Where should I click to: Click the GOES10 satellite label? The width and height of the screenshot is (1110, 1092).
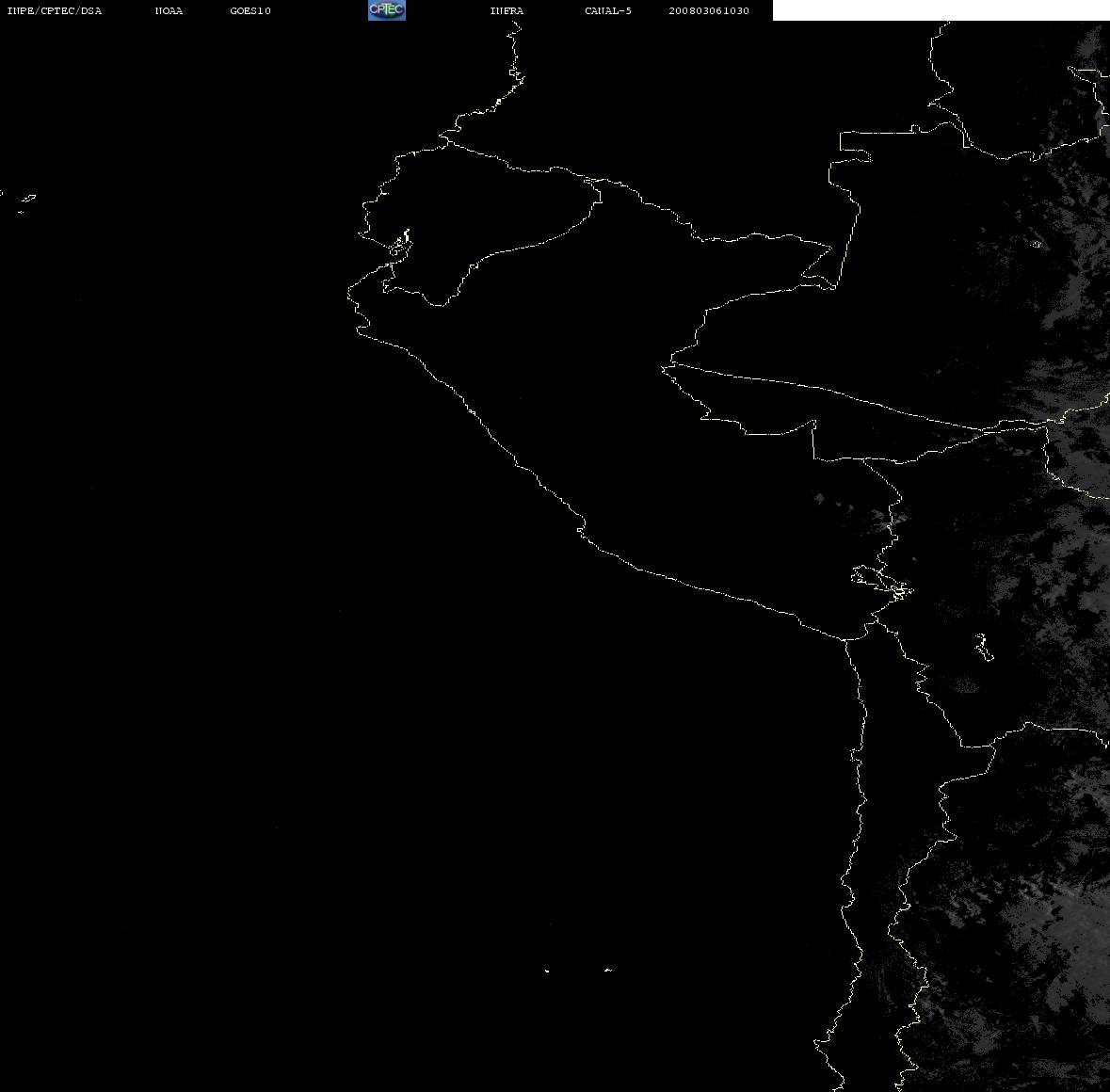point(249,10)
